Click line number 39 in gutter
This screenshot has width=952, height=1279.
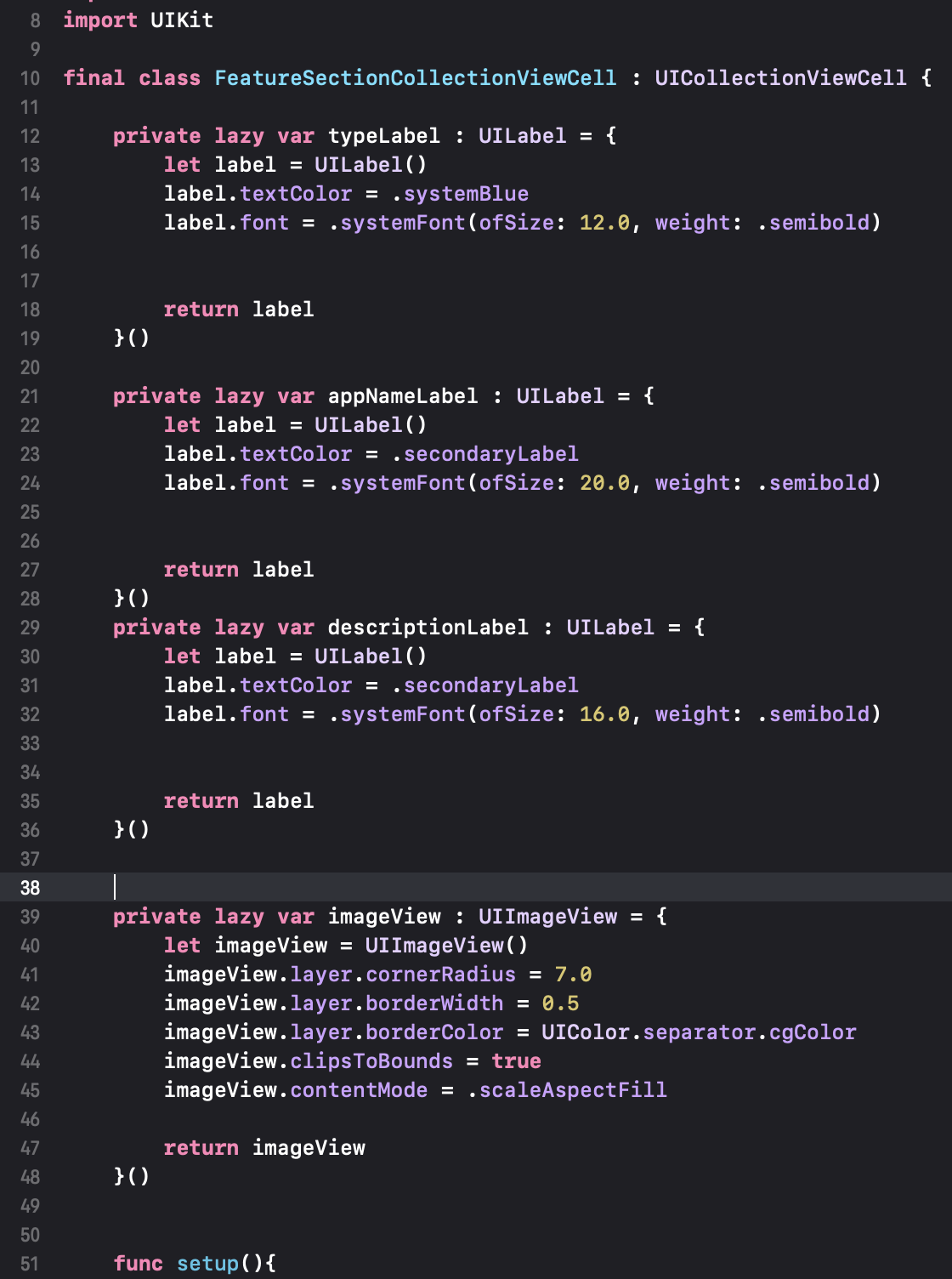(x=30, y=917)
